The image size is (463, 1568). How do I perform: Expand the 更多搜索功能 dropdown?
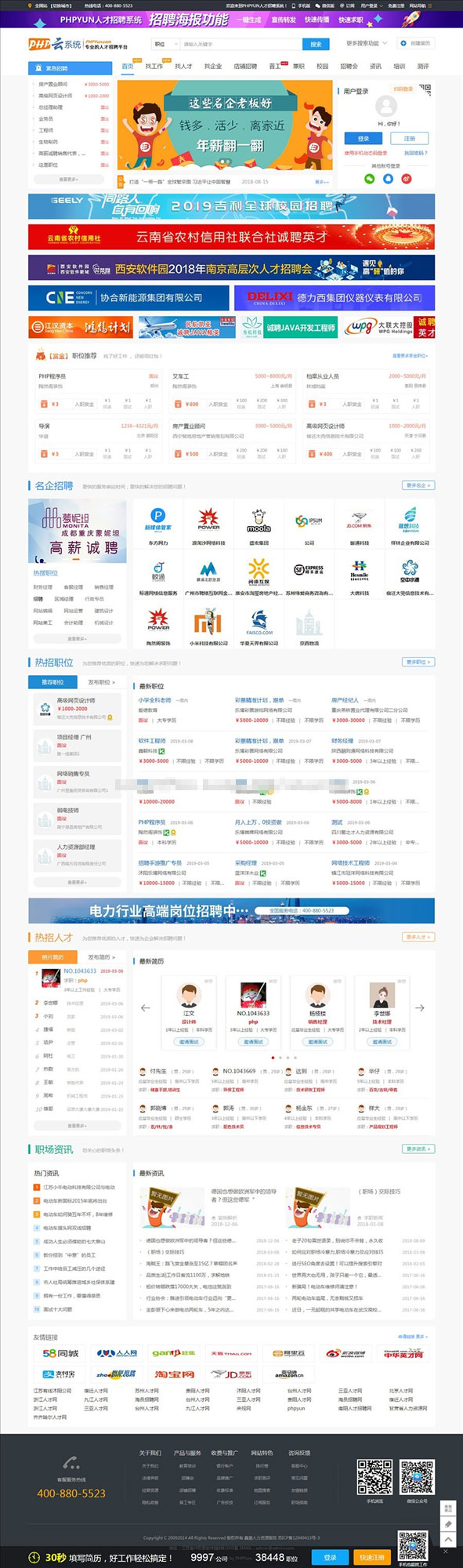(367, 44)
